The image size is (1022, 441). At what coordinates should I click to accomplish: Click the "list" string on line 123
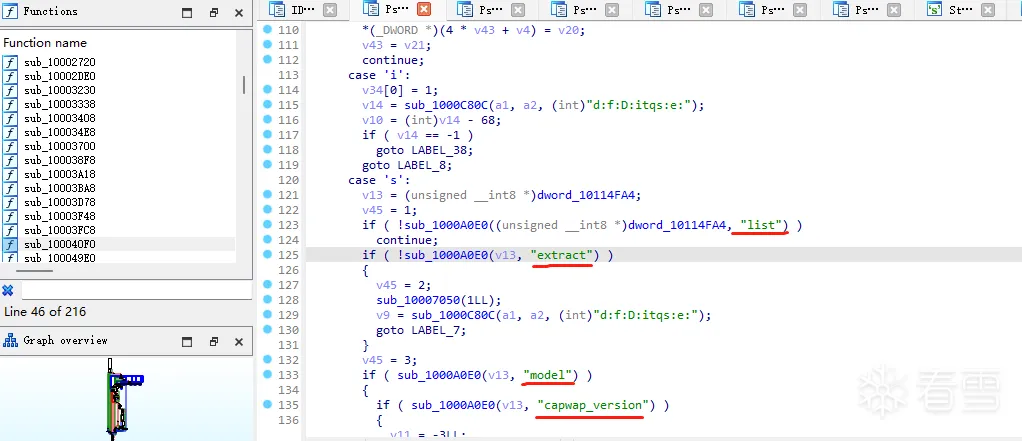pos(760,225)
